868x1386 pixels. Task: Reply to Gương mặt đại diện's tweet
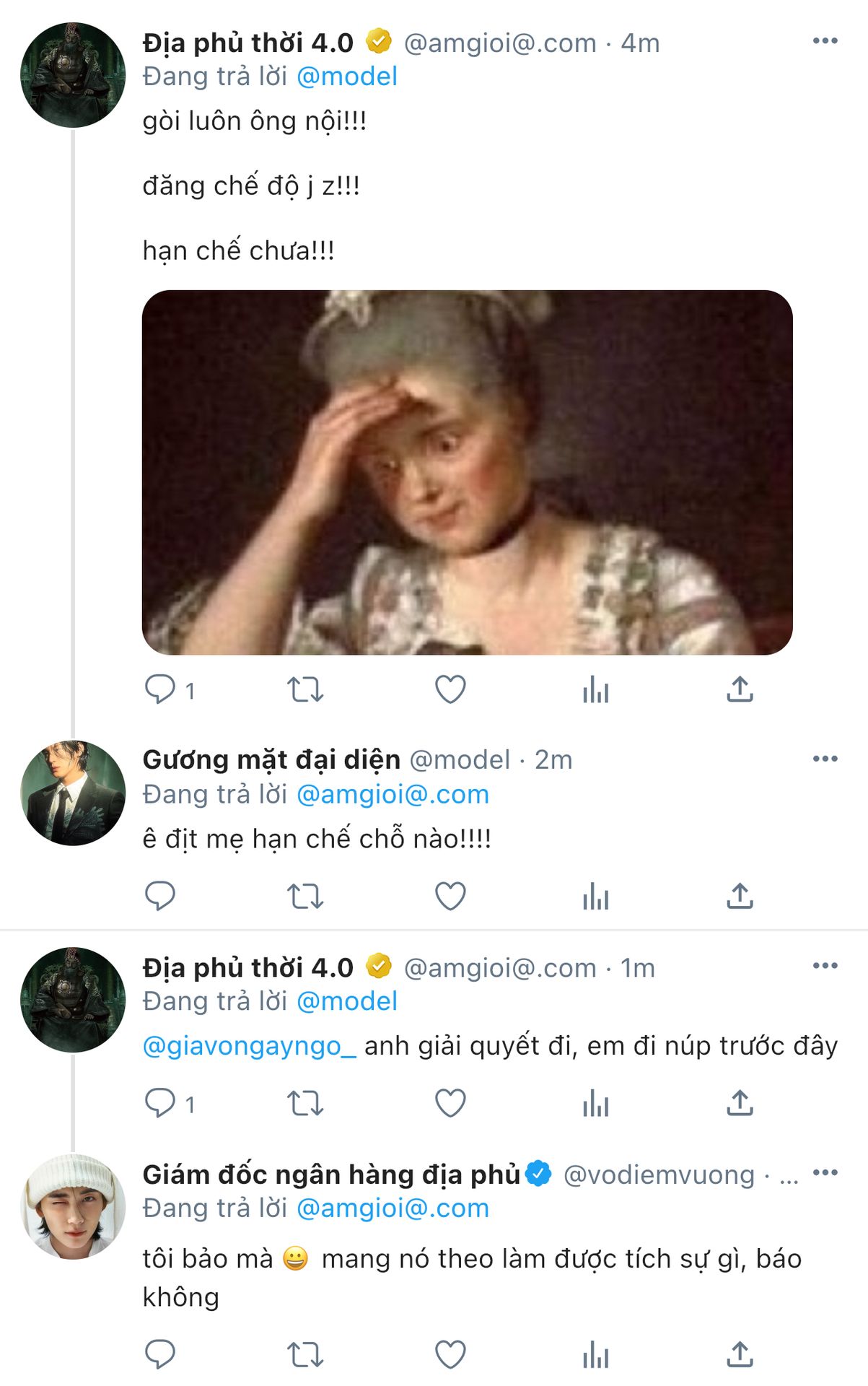pyautogui.click(x=160, y=896)
